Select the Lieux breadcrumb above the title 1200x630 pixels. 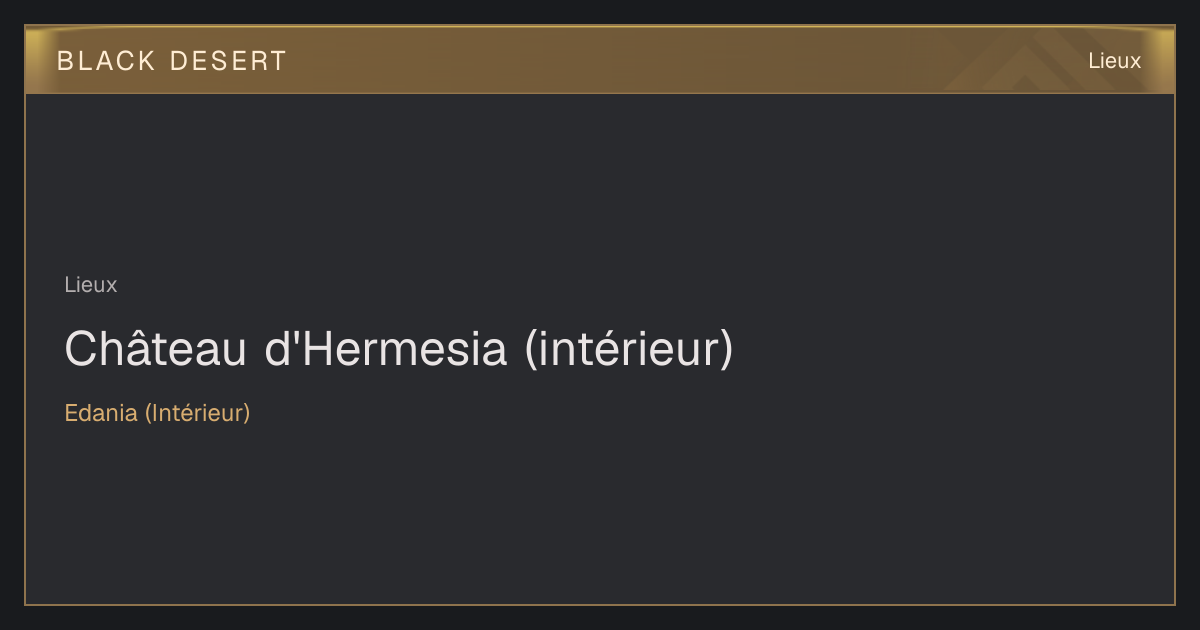tap(91, 284)
